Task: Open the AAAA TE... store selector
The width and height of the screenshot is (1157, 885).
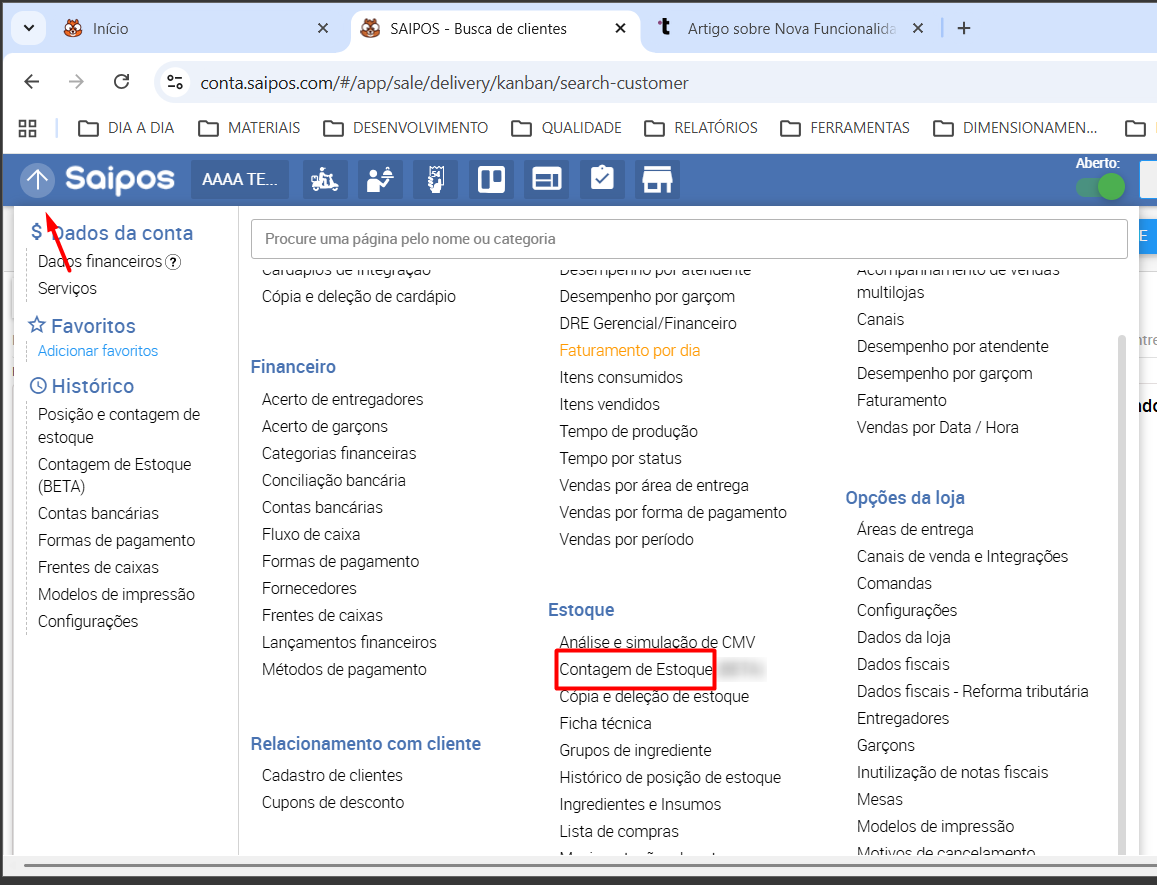Action: click(240, 179)
